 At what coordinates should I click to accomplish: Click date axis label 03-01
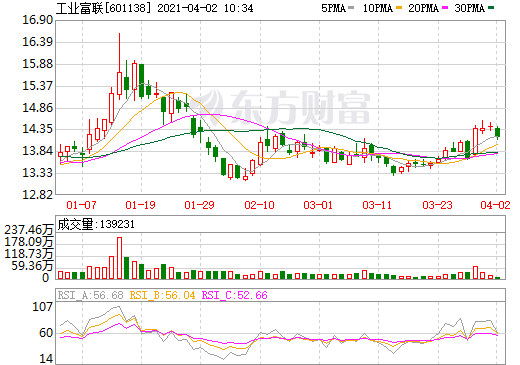click(318, 205)
